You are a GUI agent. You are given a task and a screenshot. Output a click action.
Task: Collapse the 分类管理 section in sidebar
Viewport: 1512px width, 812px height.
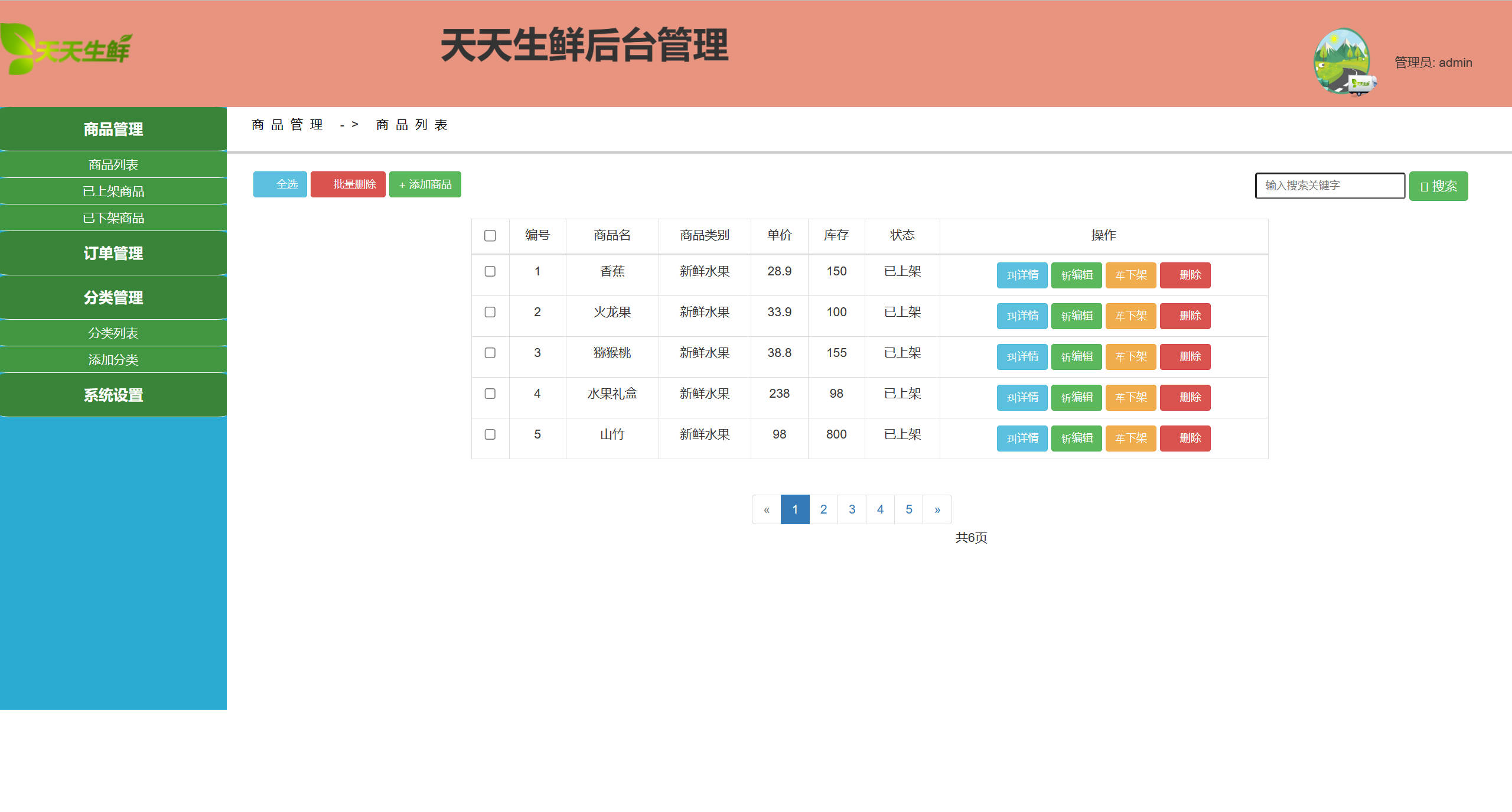pos(113,298)
